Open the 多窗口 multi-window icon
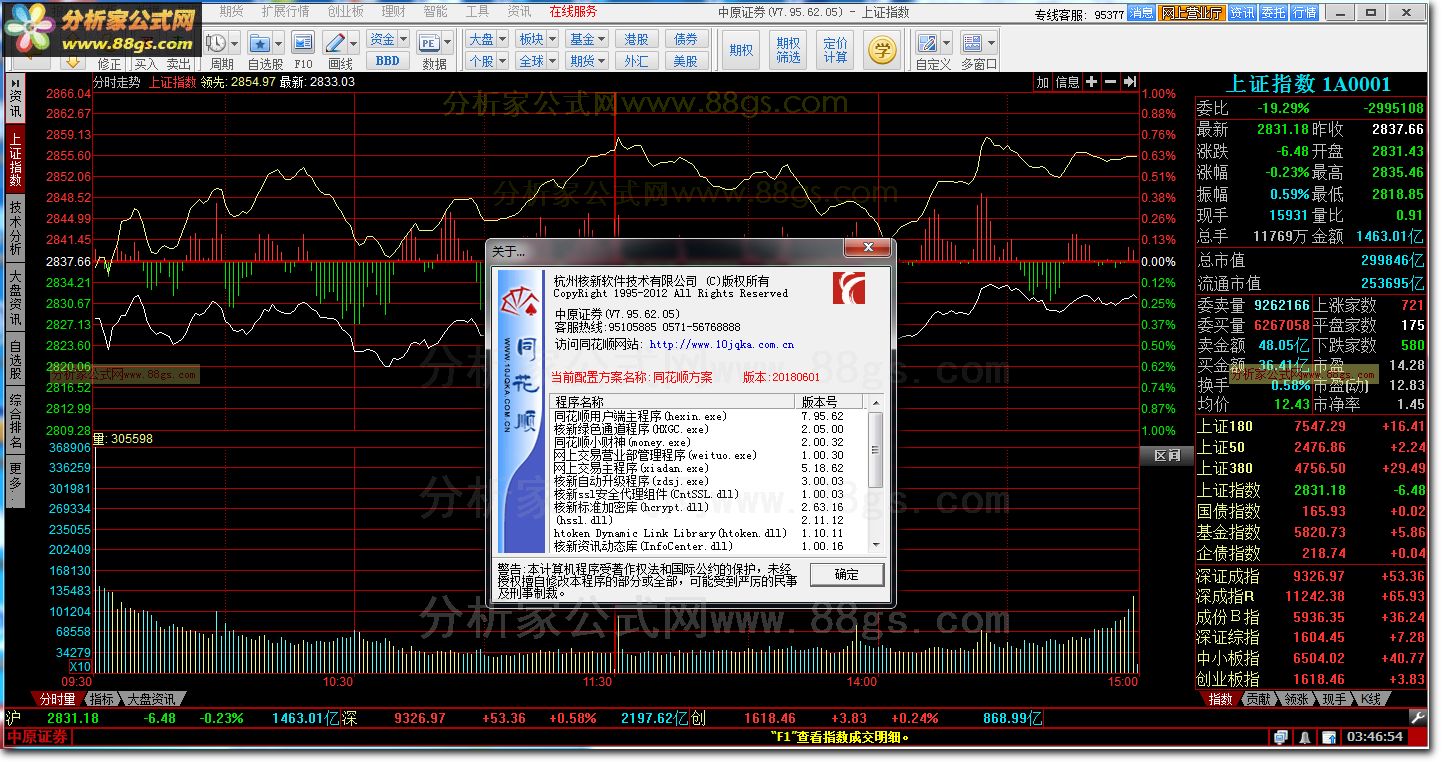 click(972, 43)
